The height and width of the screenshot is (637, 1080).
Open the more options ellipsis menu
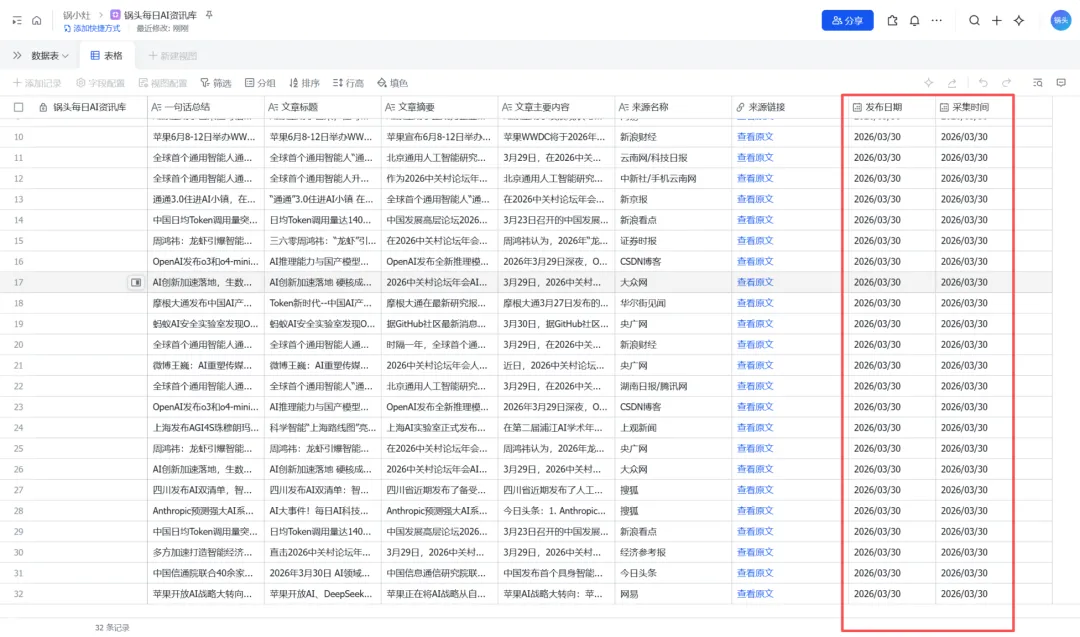point(937,21)
